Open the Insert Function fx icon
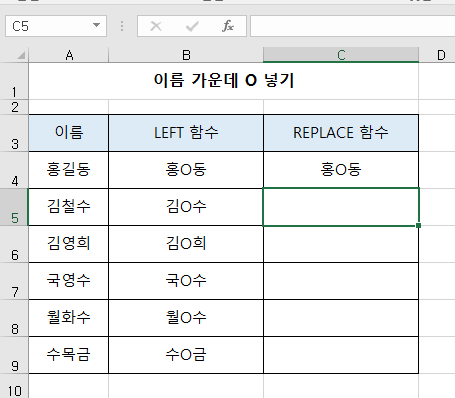Viewport: 455px width, 398px height. [228, 26]
